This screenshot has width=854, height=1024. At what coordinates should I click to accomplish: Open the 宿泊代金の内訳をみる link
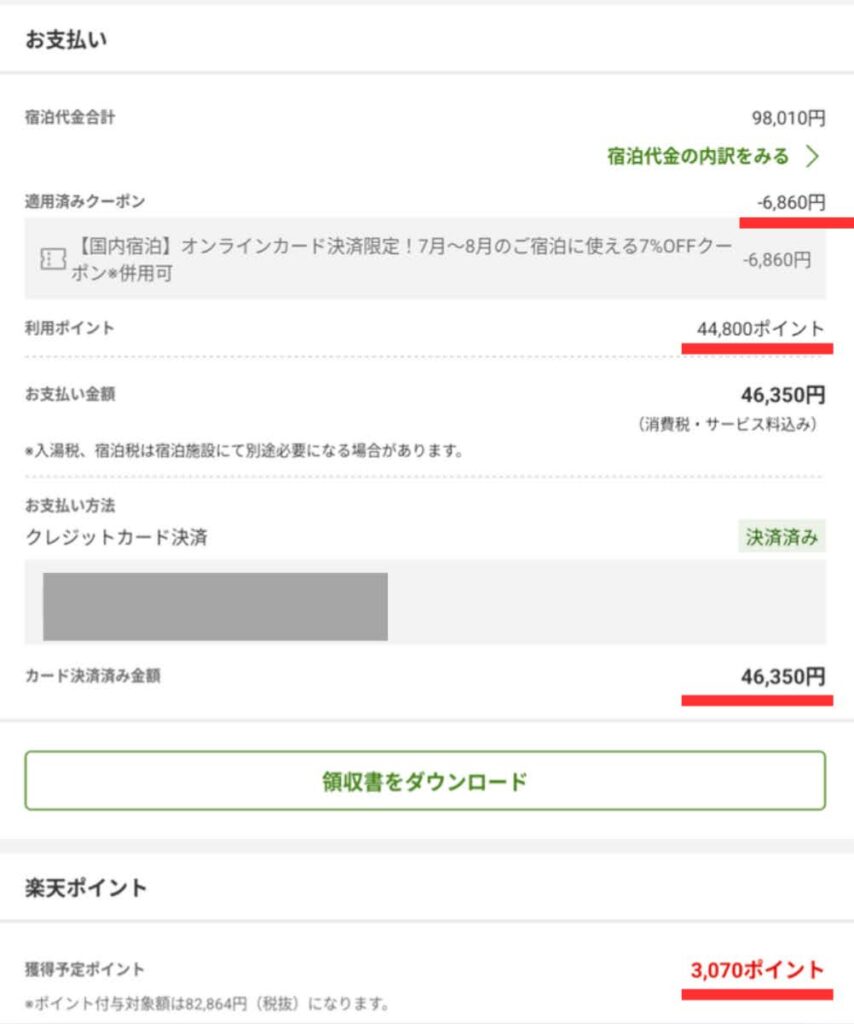coord(698,156)
